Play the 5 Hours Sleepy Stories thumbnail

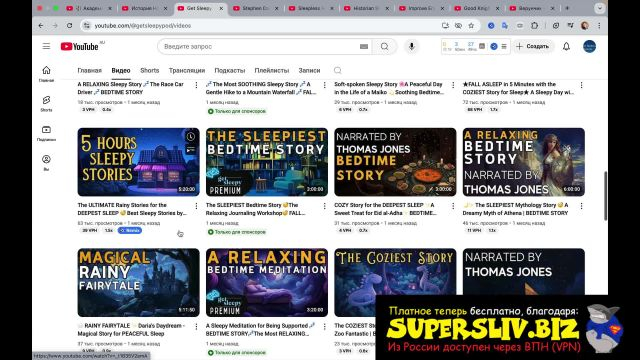pyautogui.click(x=138, y=162)
